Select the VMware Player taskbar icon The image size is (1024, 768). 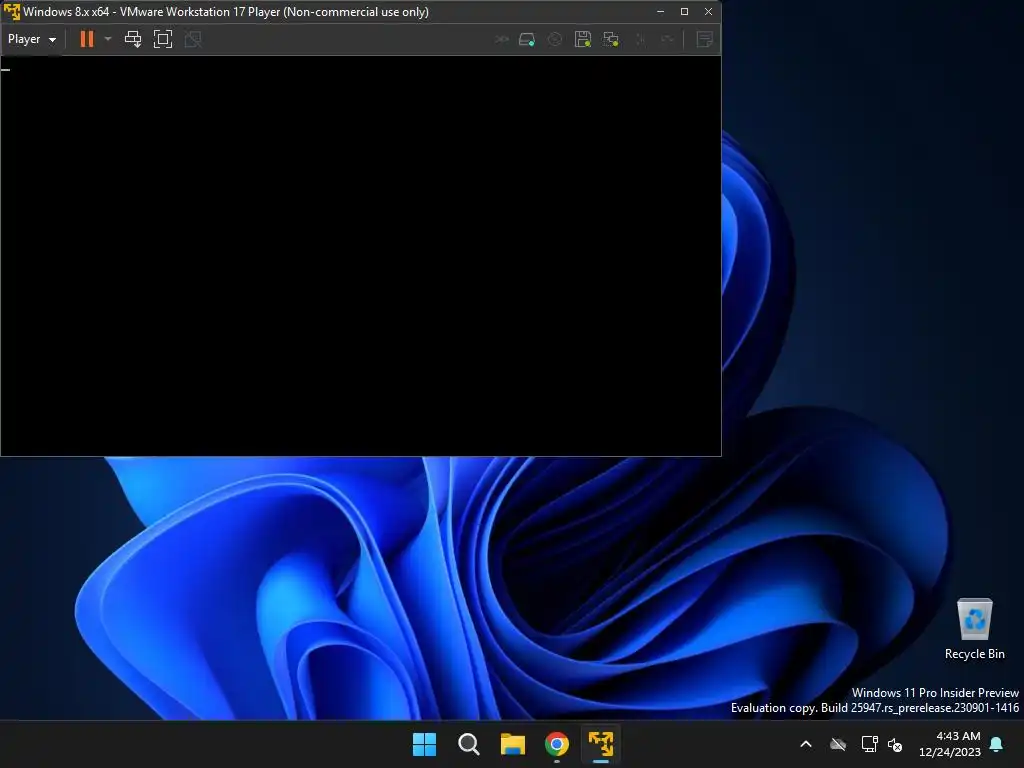(x=601, y=744)
